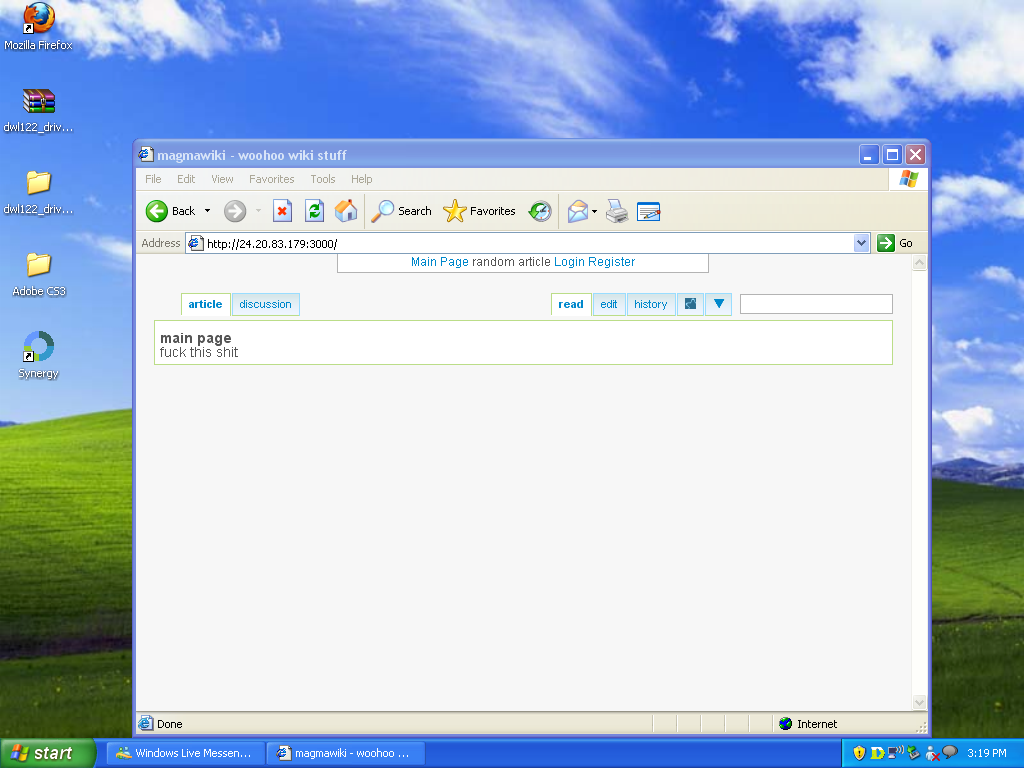Click the vertical scrollbar up arrow
Image resolution: width=1024 pixels, height=768 pixels.
pyautogui.click(x=920, y=263)
